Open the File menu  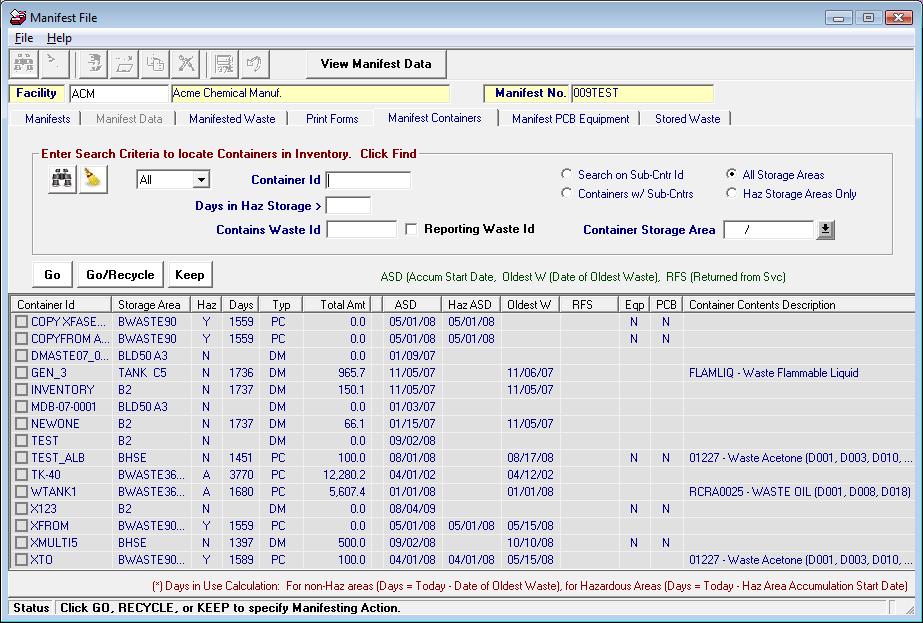pos(24,38)
